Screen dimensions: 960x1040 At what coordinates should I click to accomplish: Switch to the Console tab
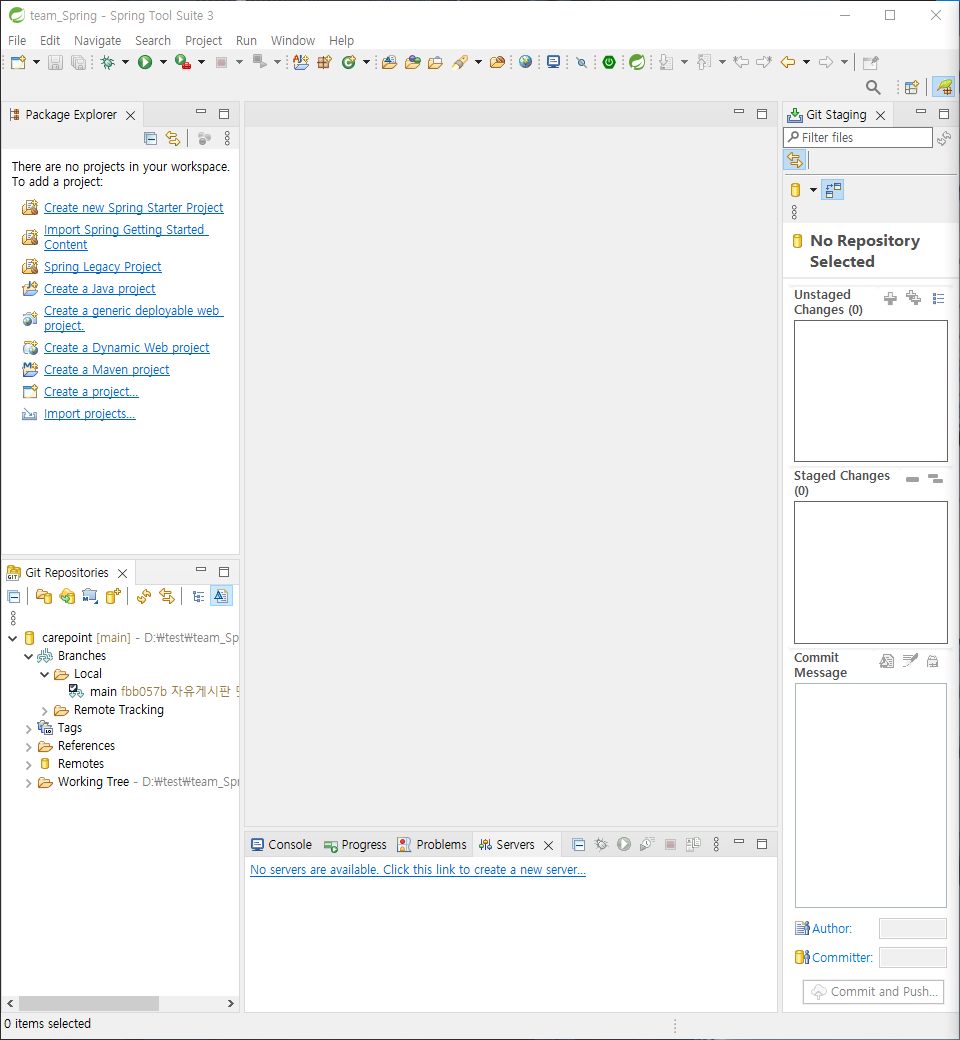click(x=281, y=844)
